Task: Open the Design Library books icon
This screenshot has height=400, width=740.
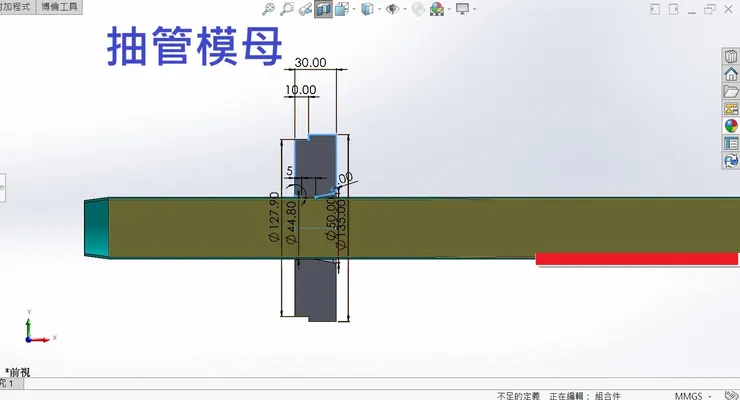Action: tap(731, 56)
